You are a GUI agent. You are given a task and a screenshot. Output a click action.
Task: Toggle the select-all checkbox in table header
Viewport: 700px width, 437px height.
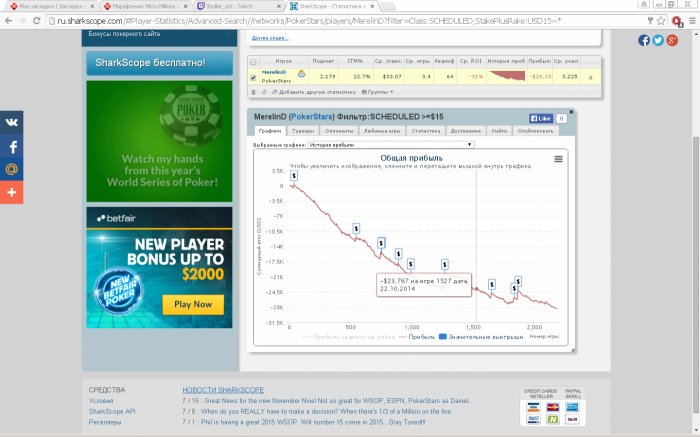click(x=253, y=62)
